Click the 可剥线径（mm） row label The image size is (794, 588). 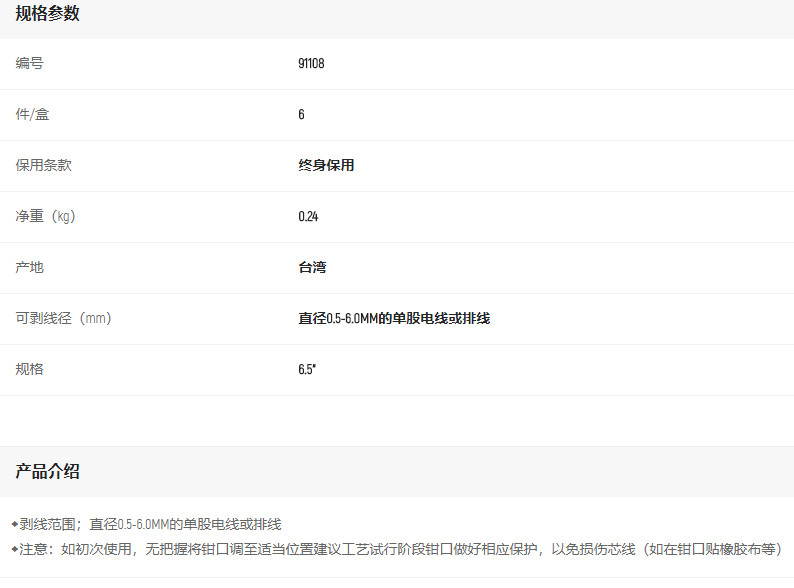point(63,318)
